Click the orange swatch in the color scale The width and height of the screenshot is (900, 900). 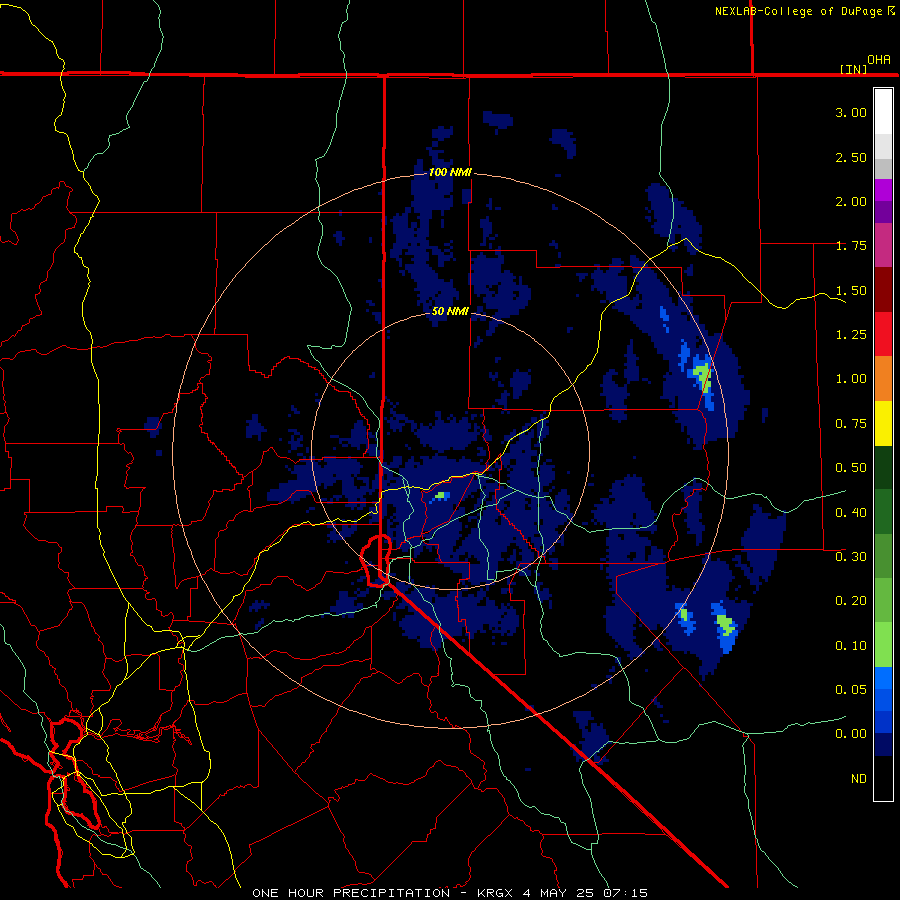pyautogui.click(x=883, y=379)
